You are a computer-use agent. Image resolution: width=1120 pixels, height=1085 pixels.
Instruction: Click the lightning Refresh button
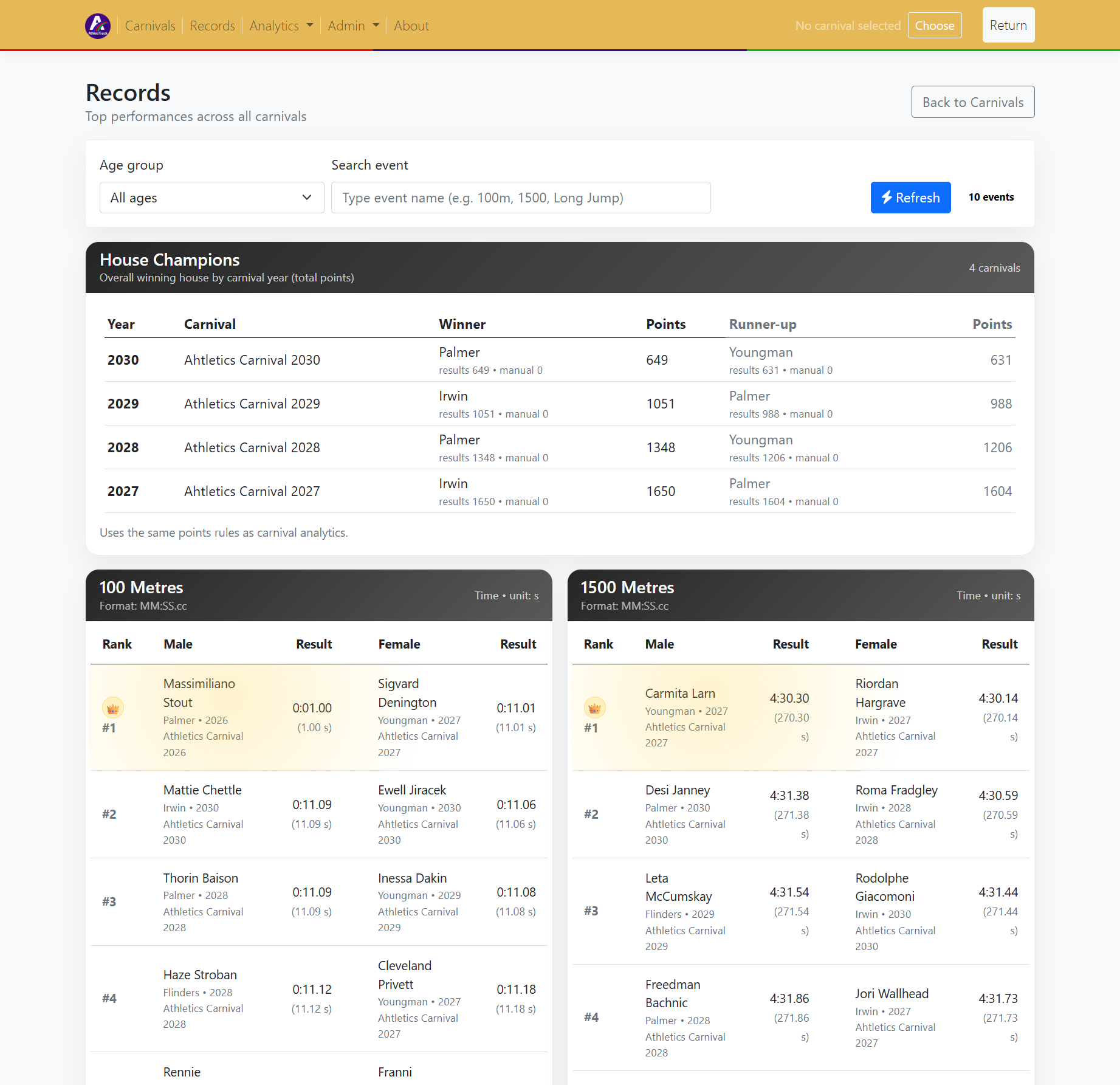[x=910, y=198]
